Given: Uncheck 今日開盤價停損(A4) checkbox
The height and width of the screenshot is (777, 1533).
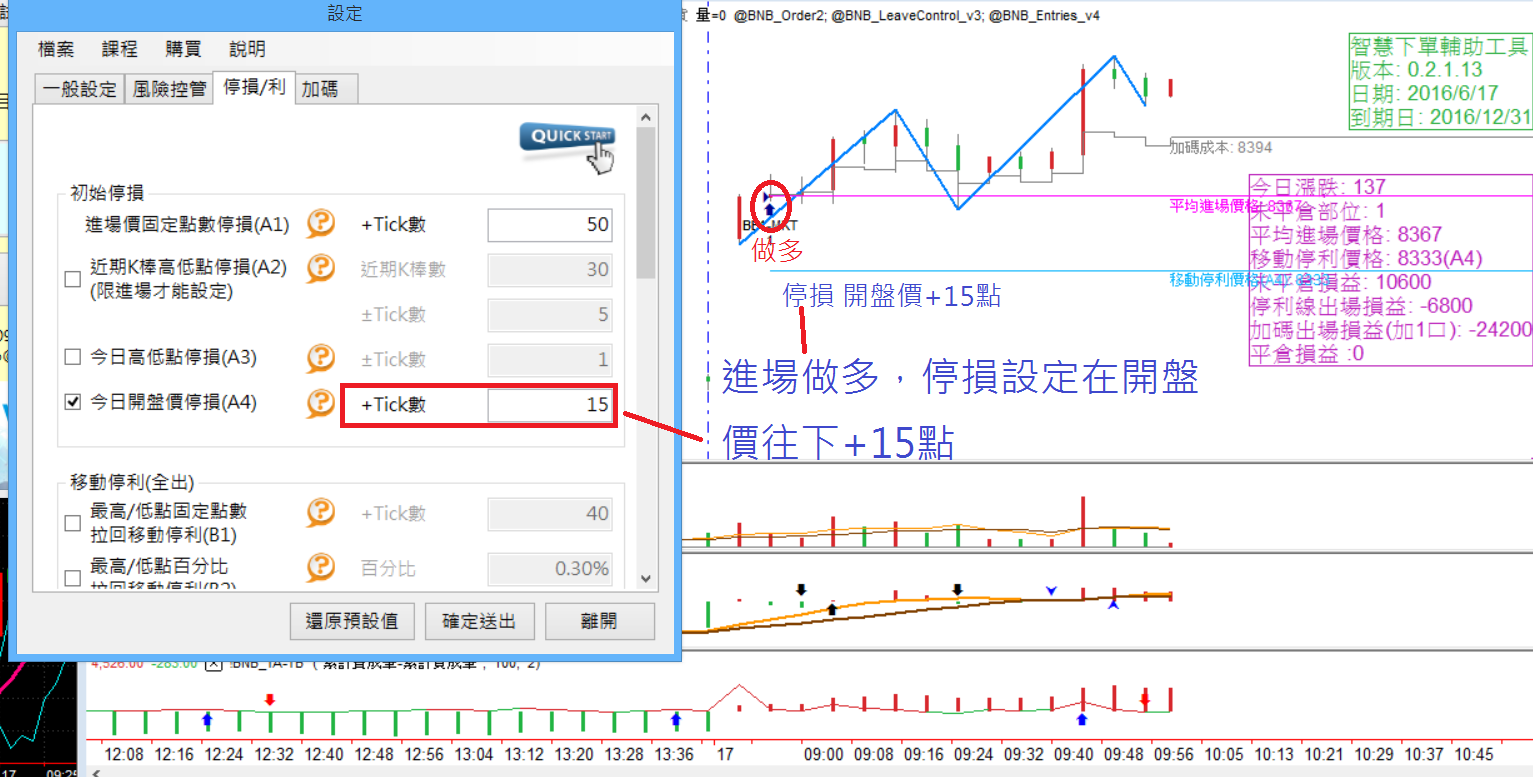Looking at the screenshot, I should point(72,403).
